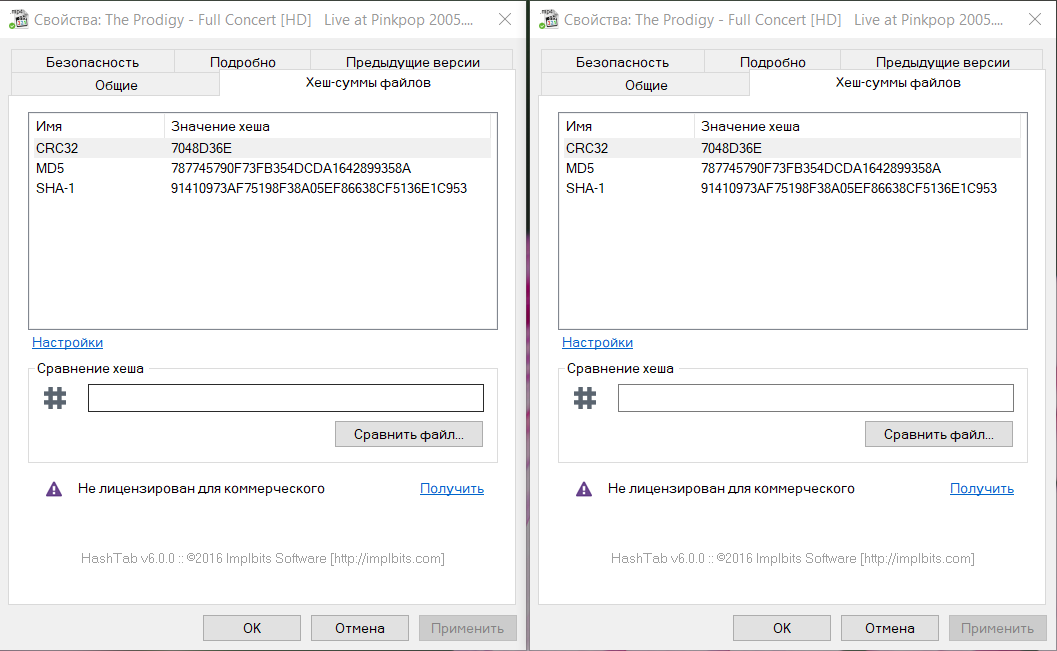Click the file icon in right window title bar
Screen dimensions: 1057x651
[x=548, y=19]
